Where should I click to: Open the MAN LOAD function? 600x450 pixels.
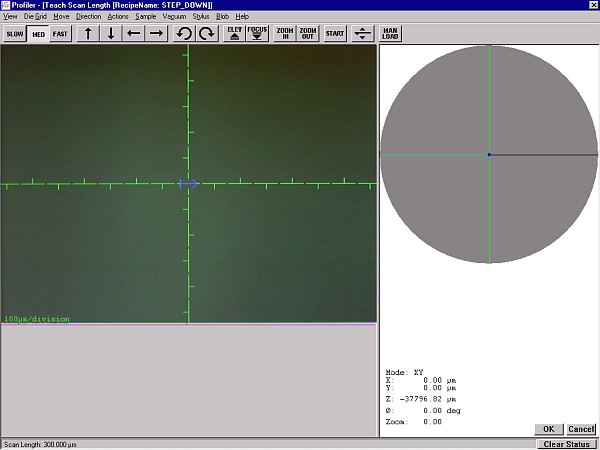[390, 34]
